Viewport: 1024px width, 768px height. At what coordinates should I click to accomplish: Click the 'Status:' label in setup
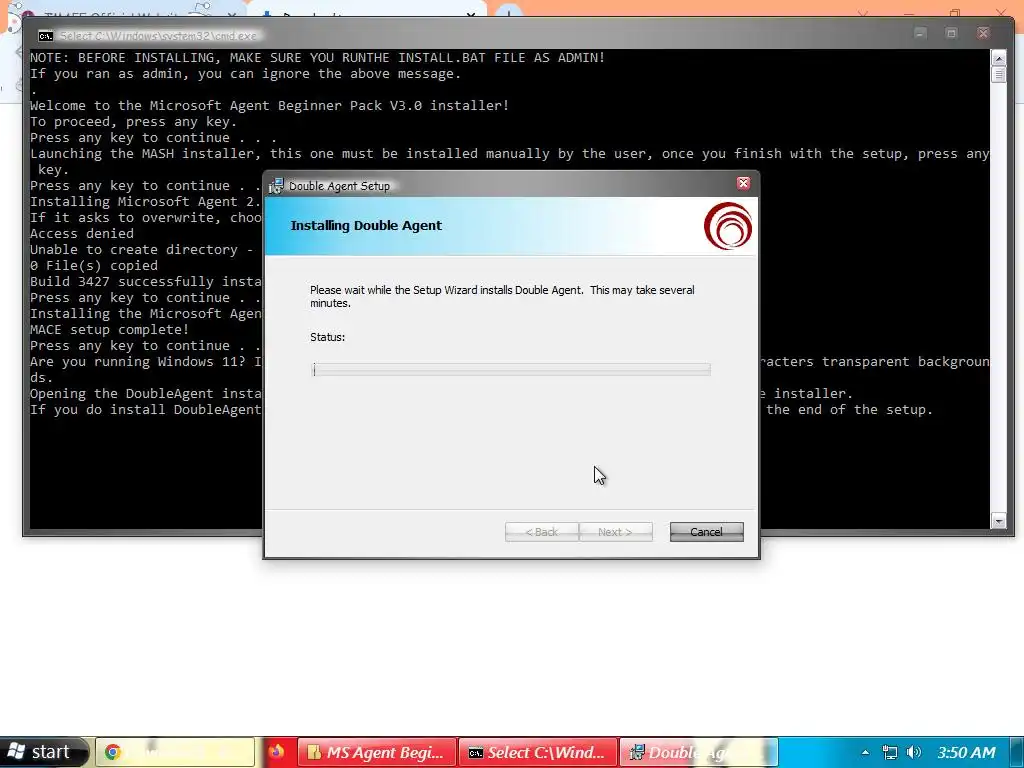[x=328, y=337]
